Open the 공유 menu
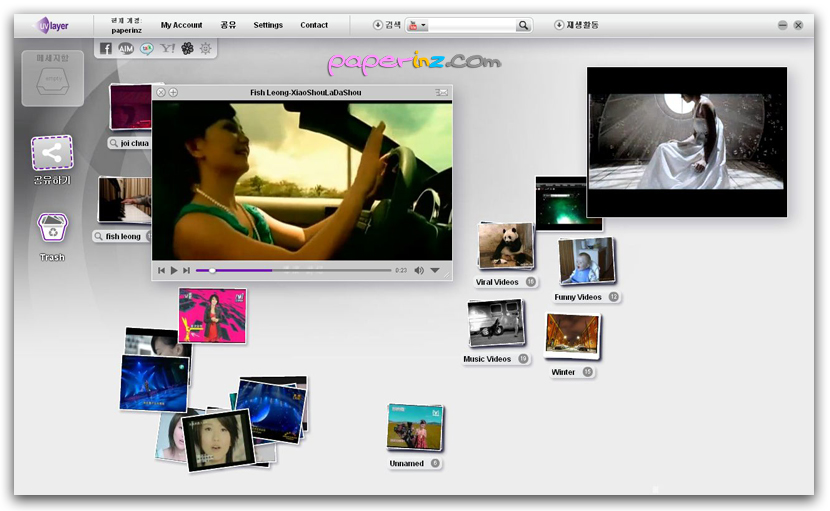The height and width of the screenshot is (511, 830). point(228,25)
